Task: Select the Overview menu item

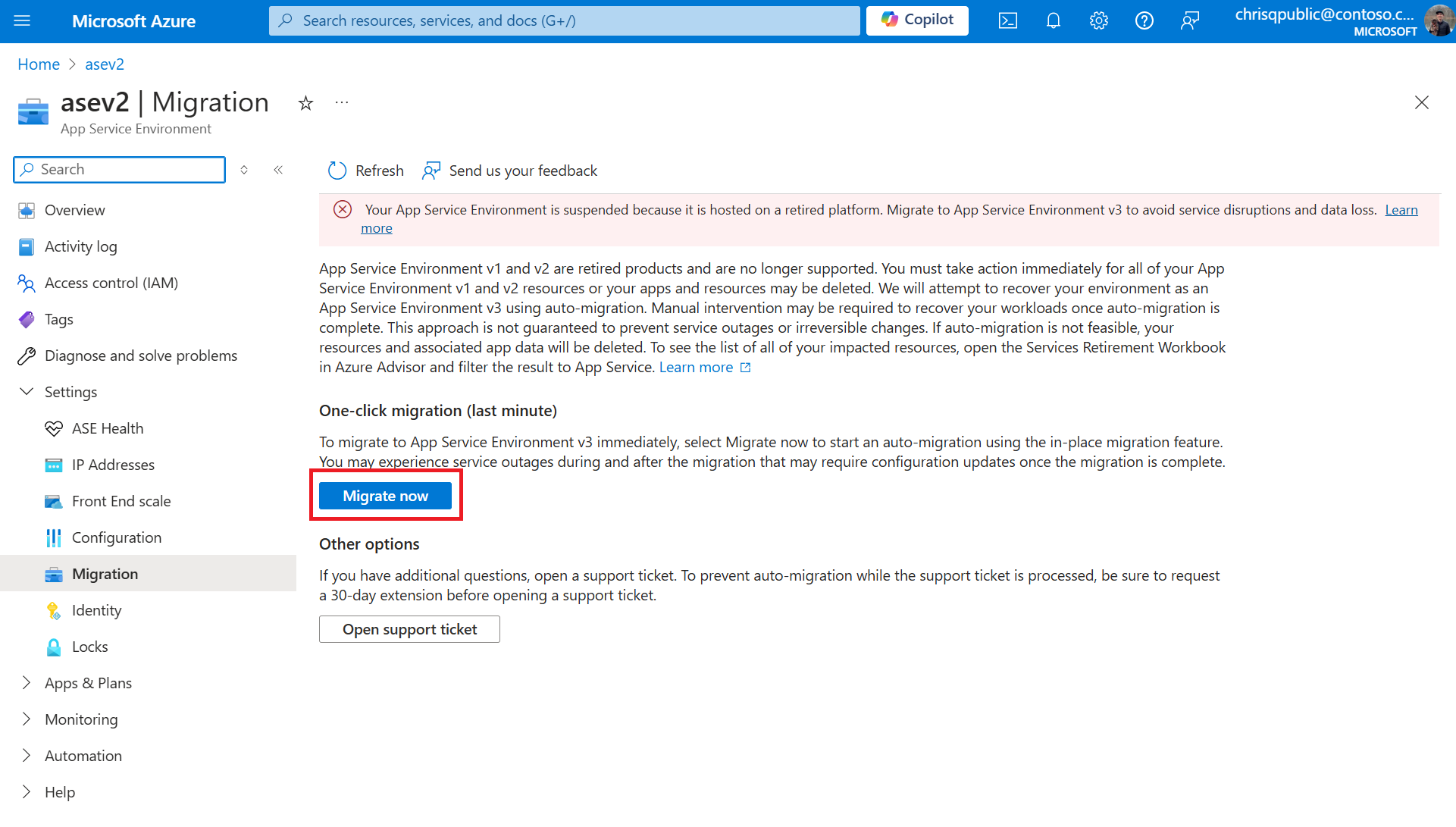Action: tap(75, 209)
